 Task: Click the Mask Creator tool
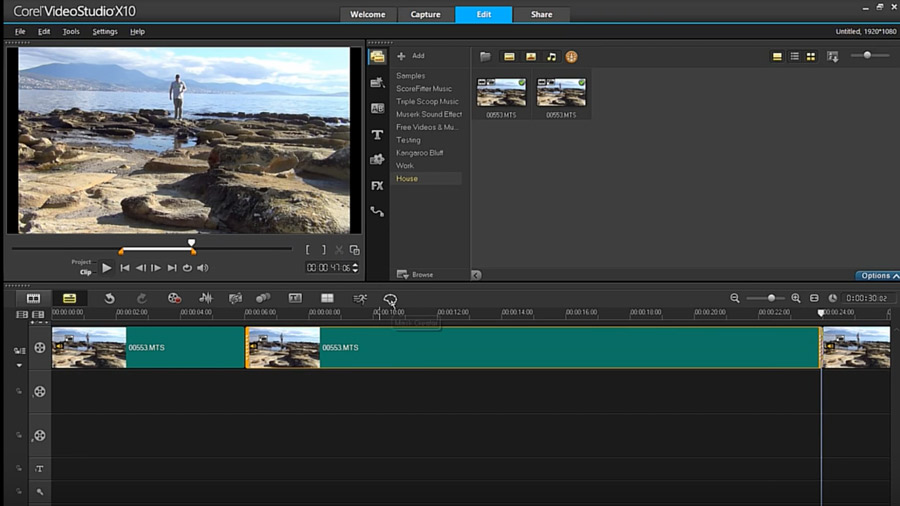tap(390, 299)
